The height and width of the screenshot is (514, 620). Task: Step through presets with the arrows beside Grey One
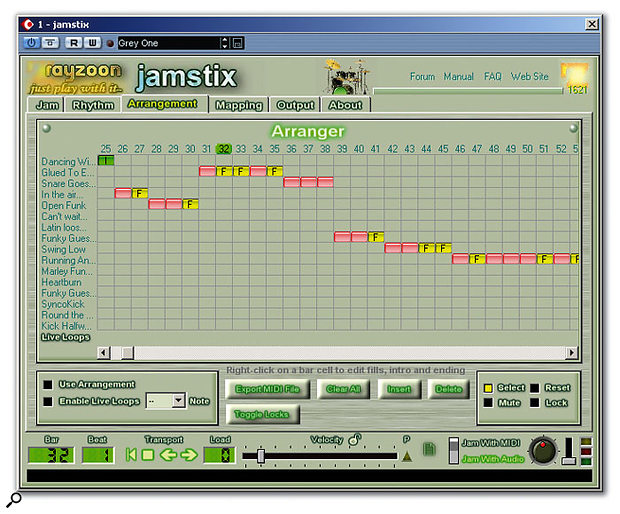tap(225, 43)
